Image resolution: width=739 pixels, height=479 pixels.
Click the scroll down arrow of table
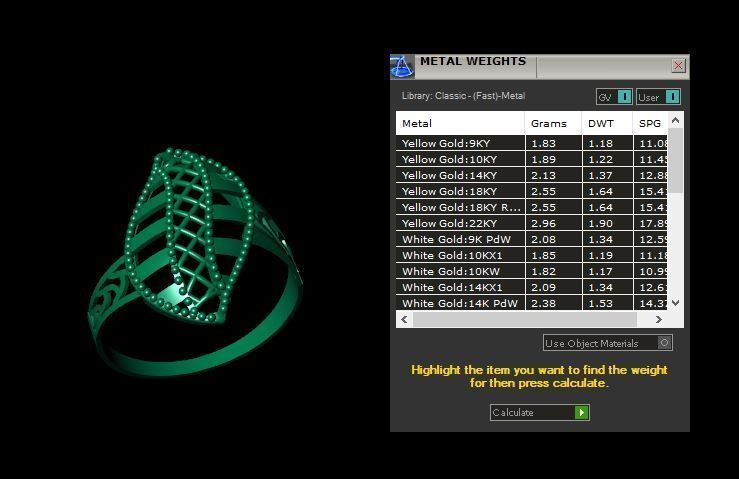675,303
